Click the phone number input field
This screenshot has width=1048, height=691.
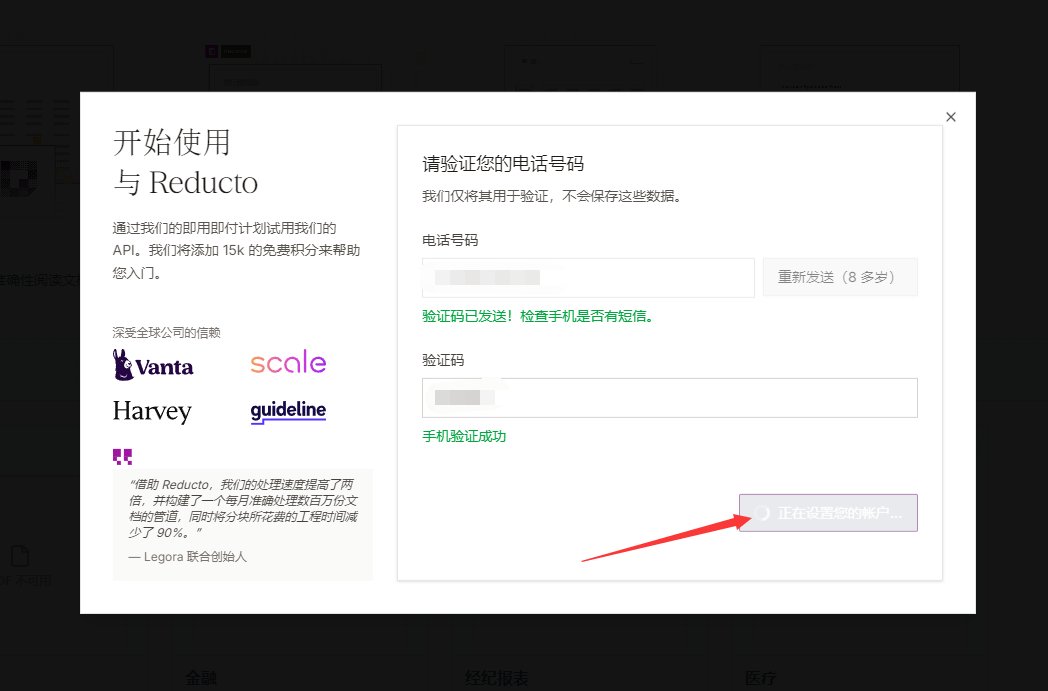click(588, 277)
